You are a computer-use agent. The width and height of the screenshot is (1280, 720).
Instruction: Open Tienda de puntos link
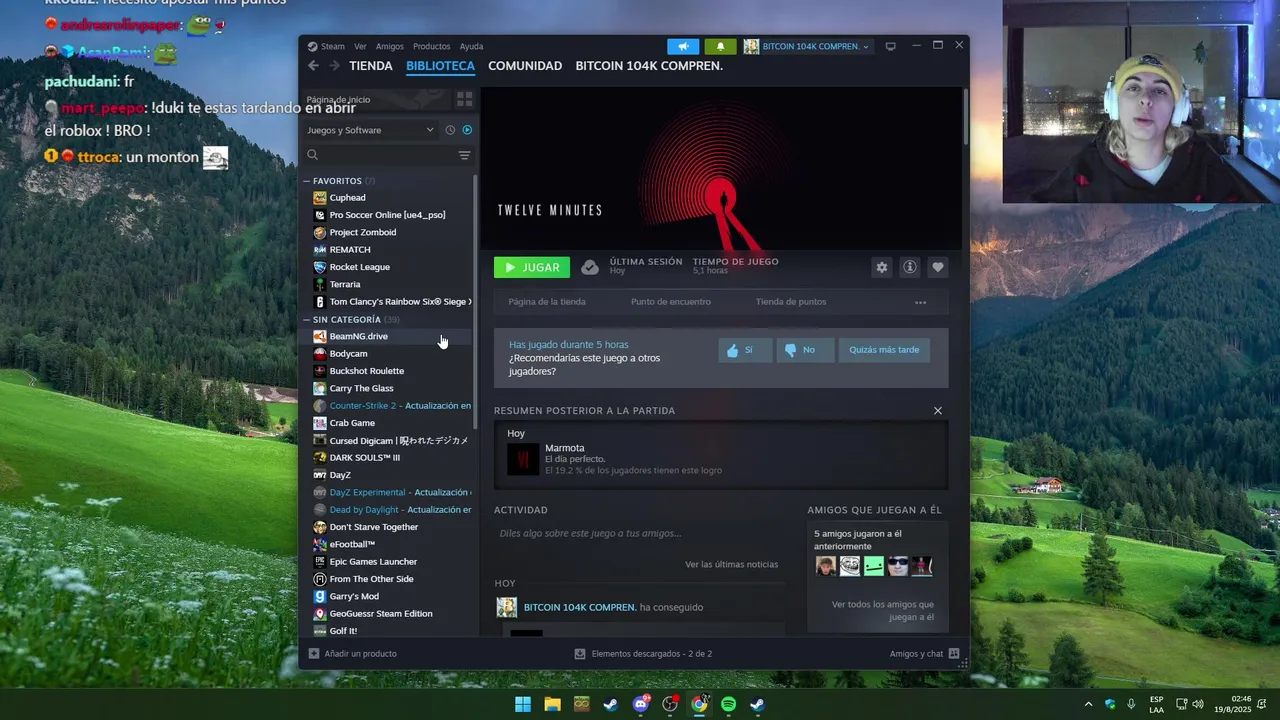[791, 302]
